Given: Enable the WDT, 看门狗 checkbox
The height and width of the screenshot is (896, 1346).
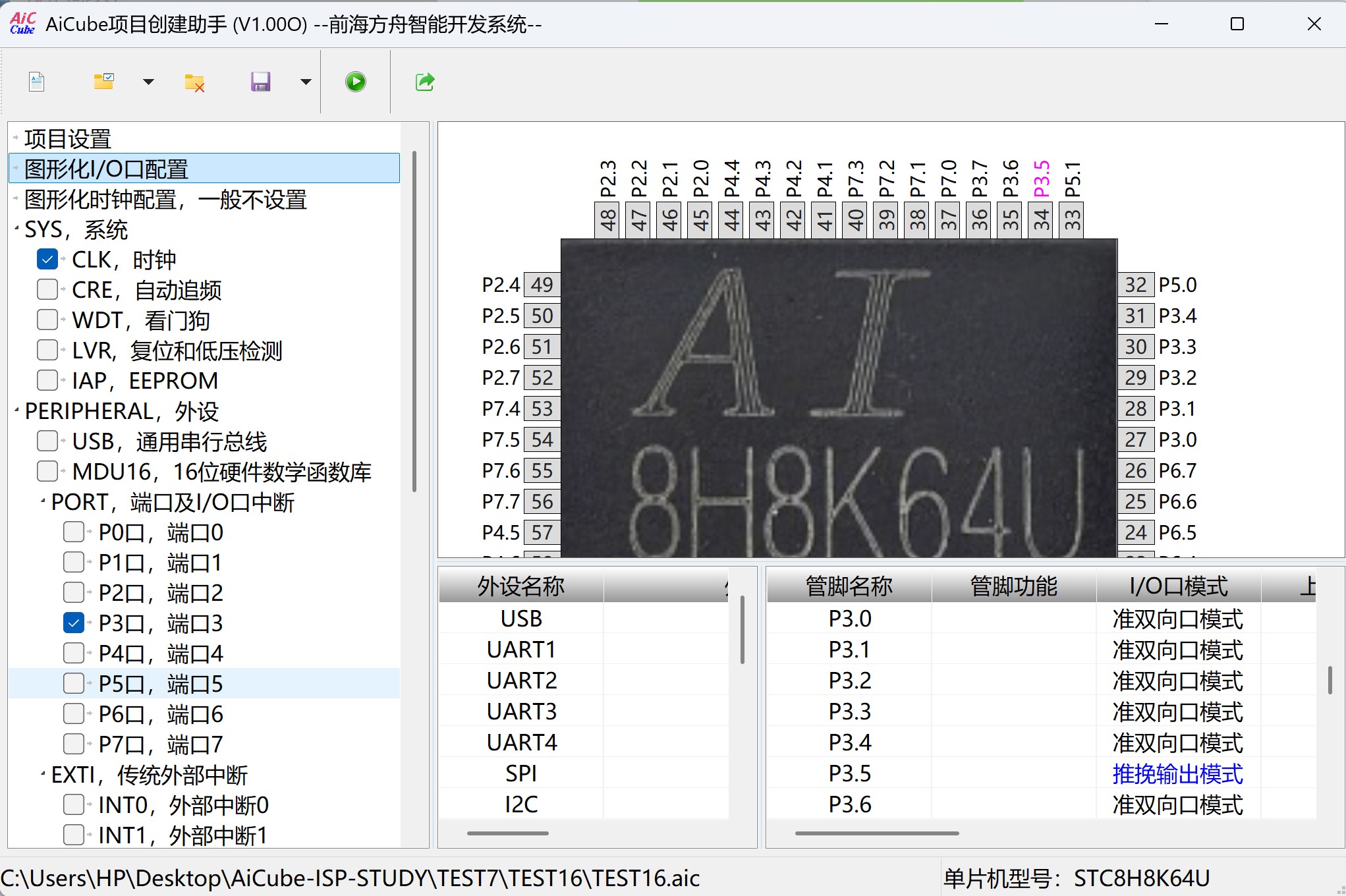Looking at the screenshot, I should 47,320.
